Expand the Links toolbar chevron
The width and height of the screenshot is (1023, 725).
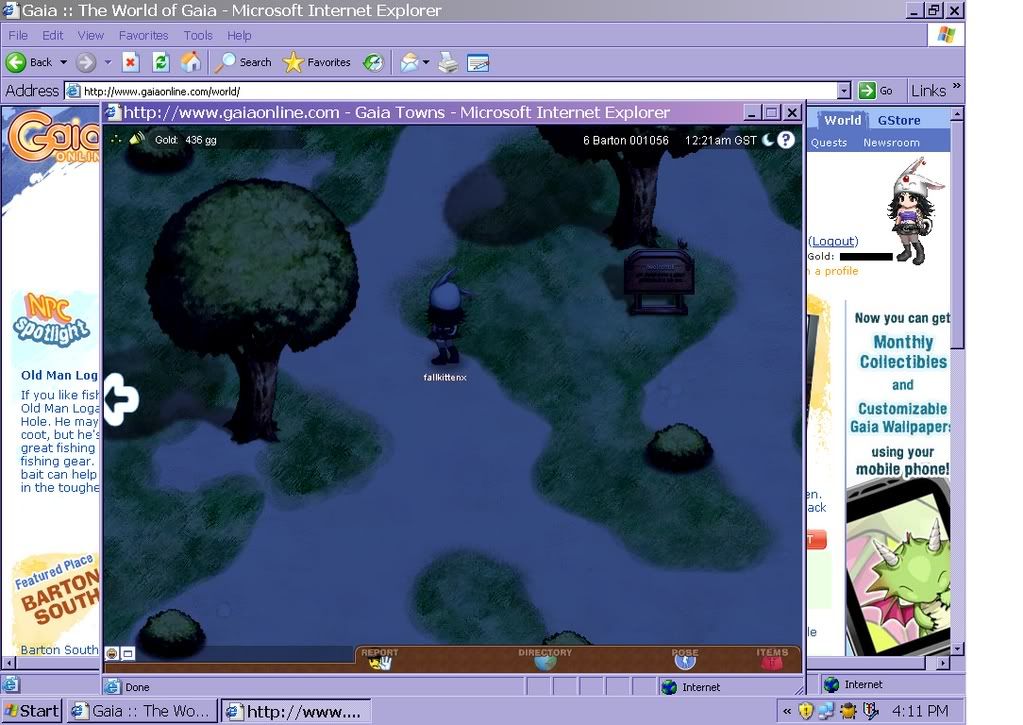tap(956, 86)
